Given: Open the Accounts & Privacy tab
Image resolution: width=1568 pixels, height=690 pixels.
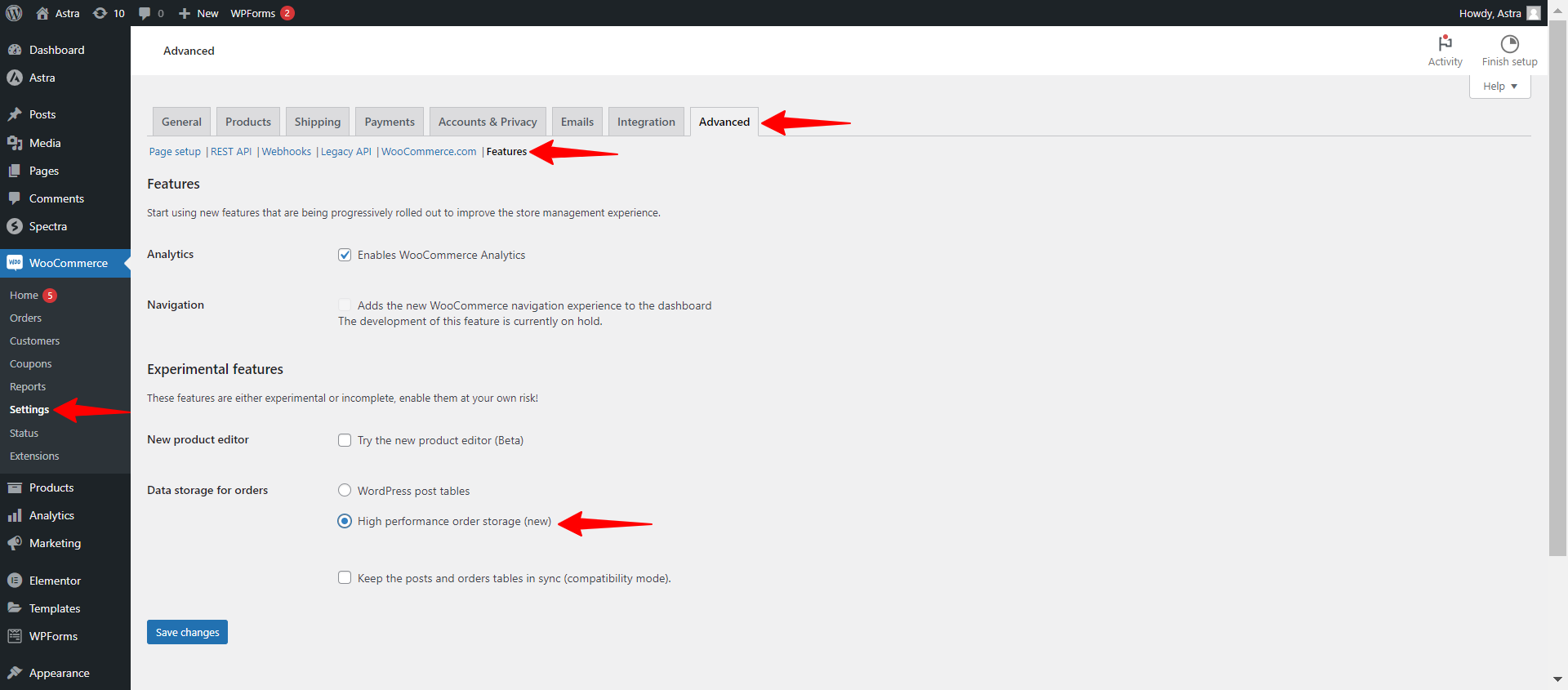Looking at the screenshot, I should point(488,122).
